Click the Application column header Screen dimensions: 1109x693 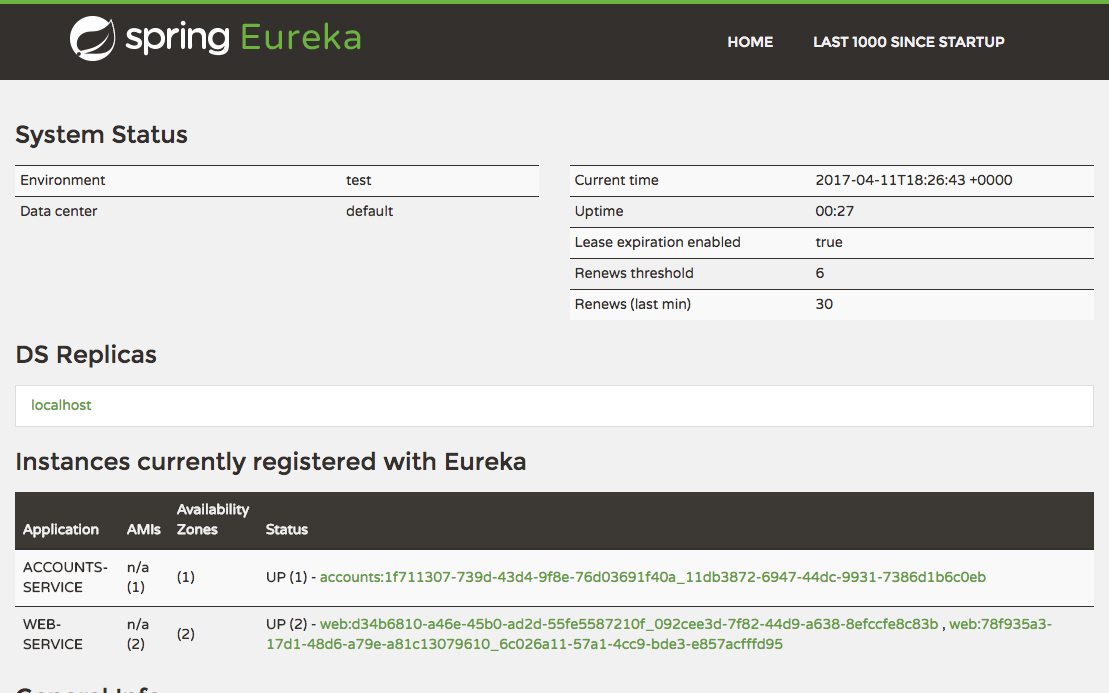point(61,530)
